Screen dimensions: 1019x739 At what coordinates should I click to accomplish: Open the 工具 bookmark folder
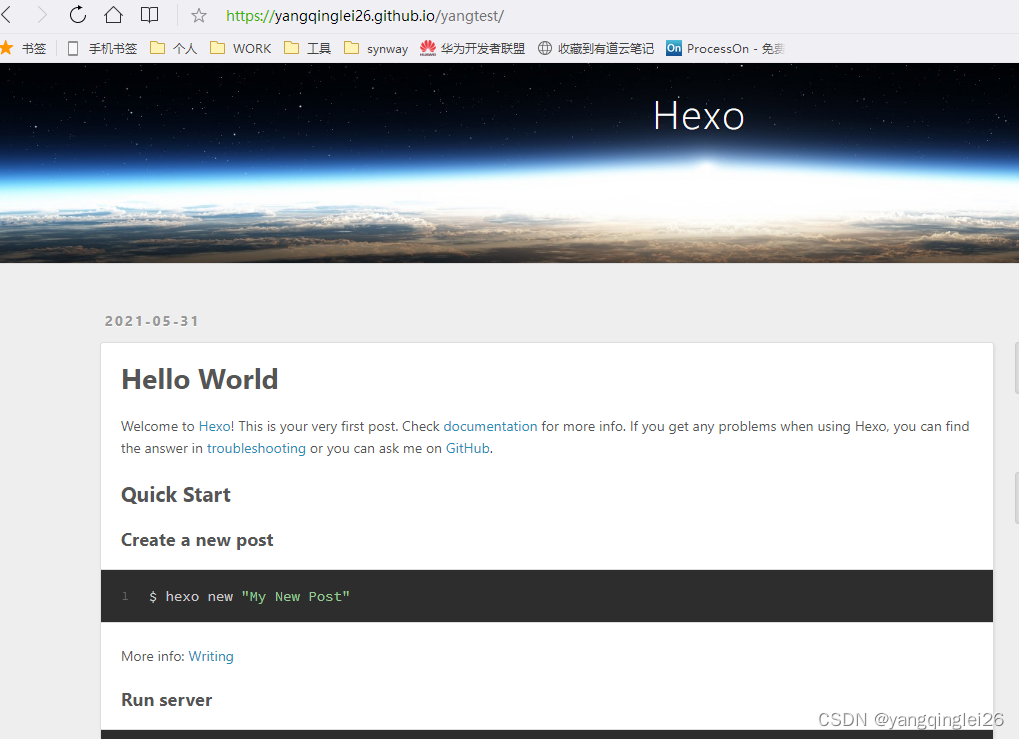click(308, 48)
